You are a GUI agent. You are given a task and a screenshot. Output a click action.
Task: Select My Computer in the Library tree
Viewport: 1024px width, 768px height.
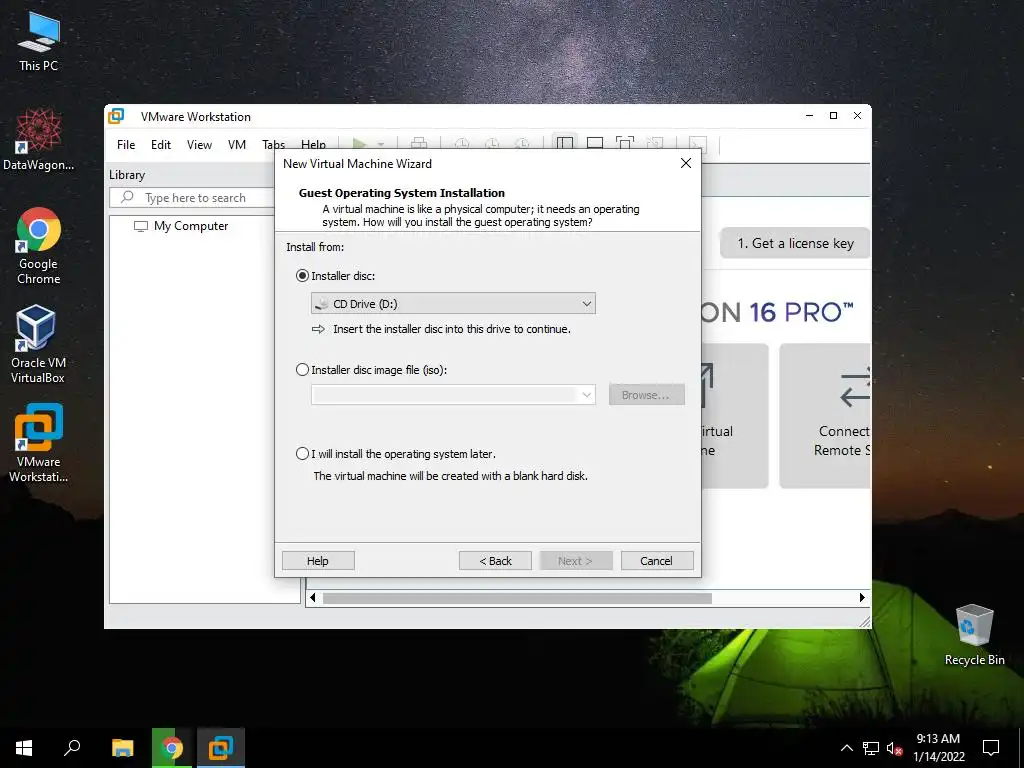tap(191, 226)
